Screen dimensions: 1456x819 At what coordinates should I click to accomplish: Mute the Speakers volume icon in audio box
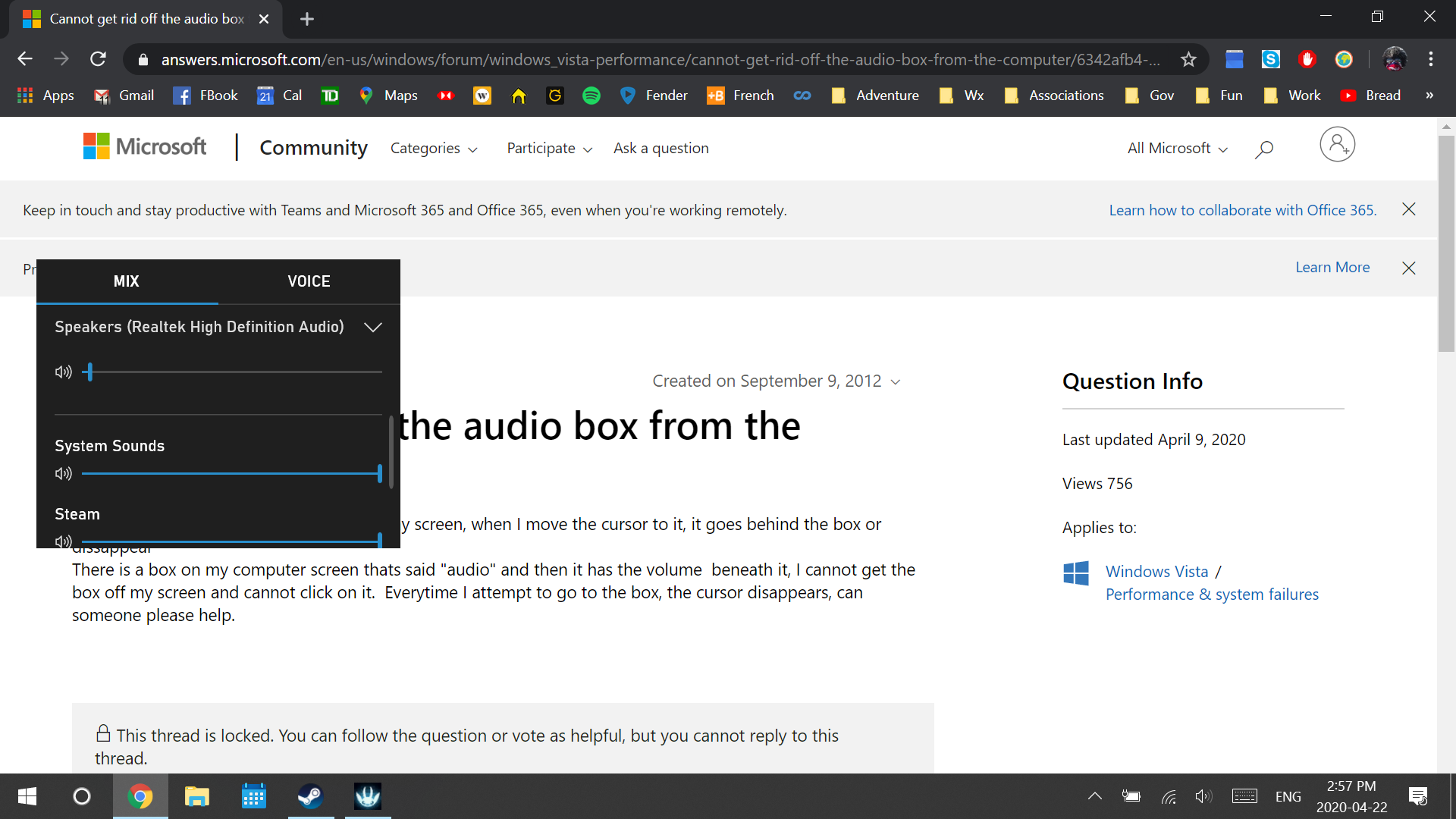64,372
